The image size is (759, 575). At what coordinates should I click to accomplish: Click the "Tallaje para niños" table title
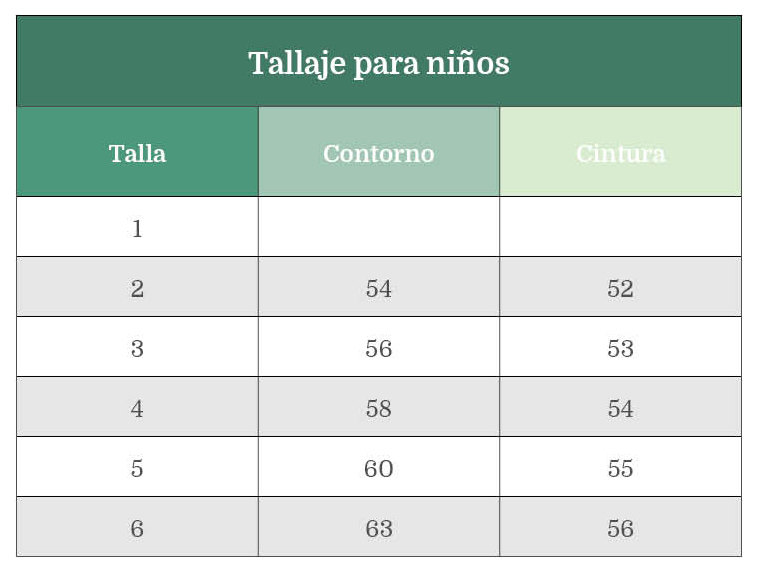(x=378, y=63)
